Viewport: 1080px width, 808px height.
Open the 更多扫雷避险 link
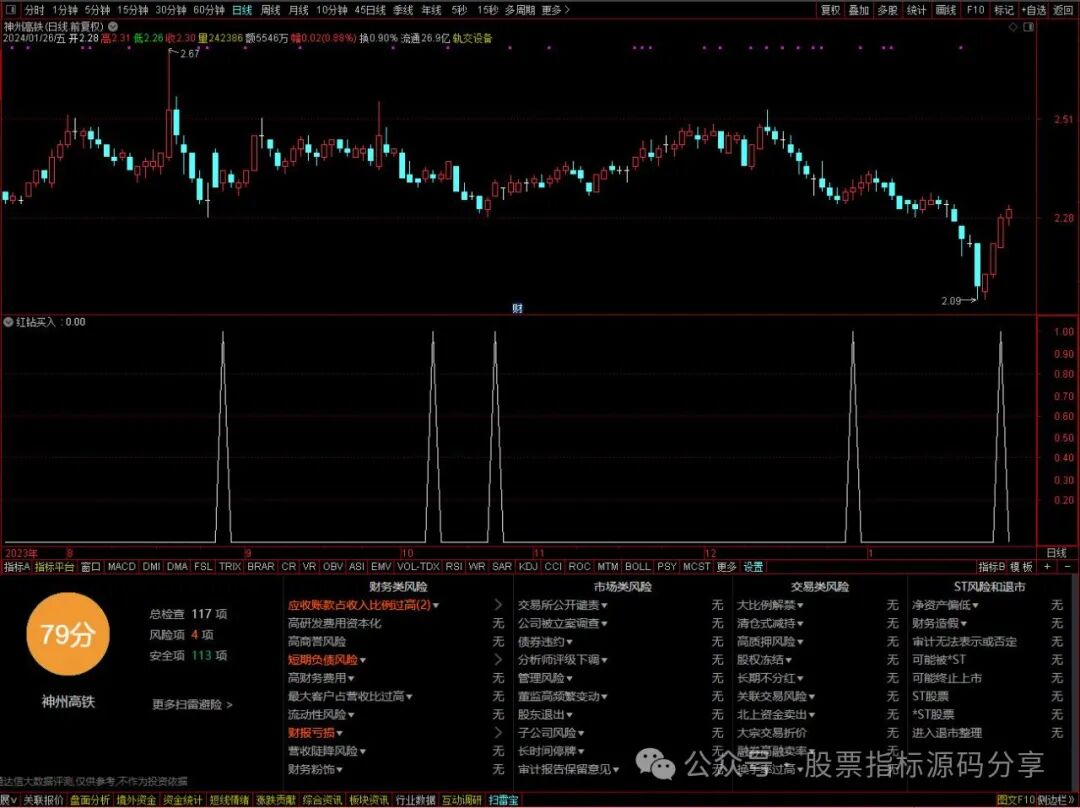coord(192,704)
